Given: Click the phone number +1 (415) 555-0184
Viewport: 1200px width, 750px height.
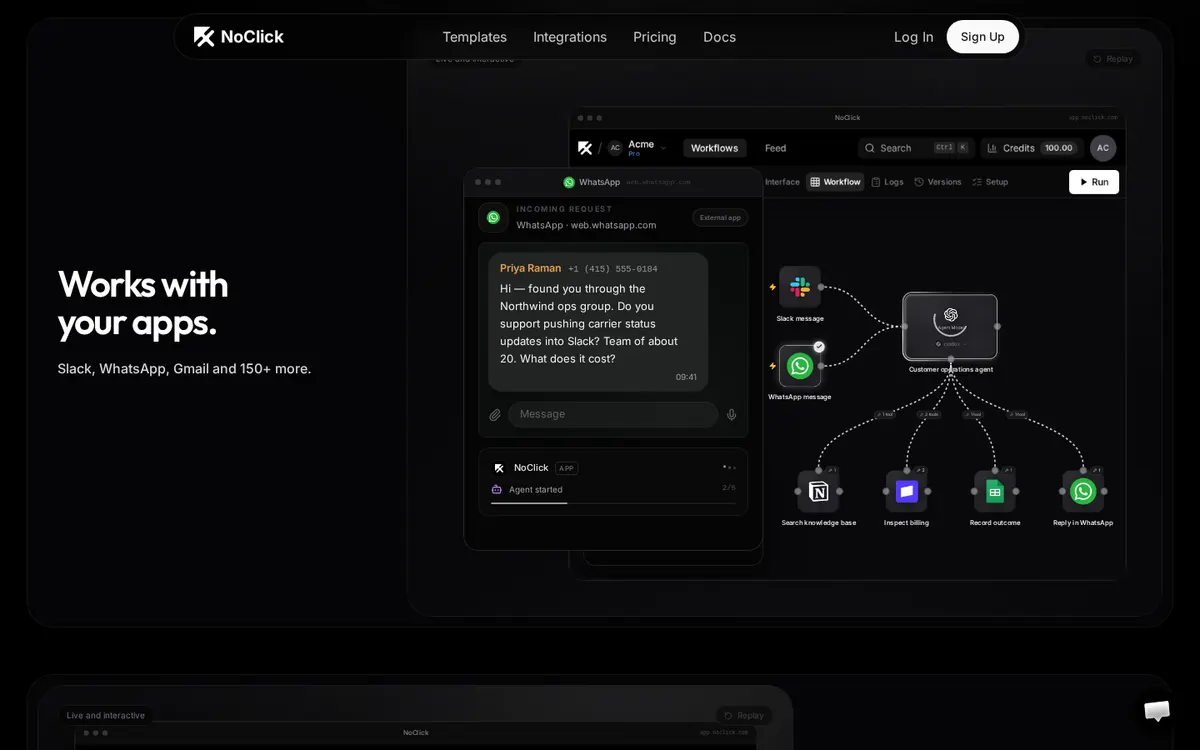Looking at the screenshot, I should coord(613,269).
